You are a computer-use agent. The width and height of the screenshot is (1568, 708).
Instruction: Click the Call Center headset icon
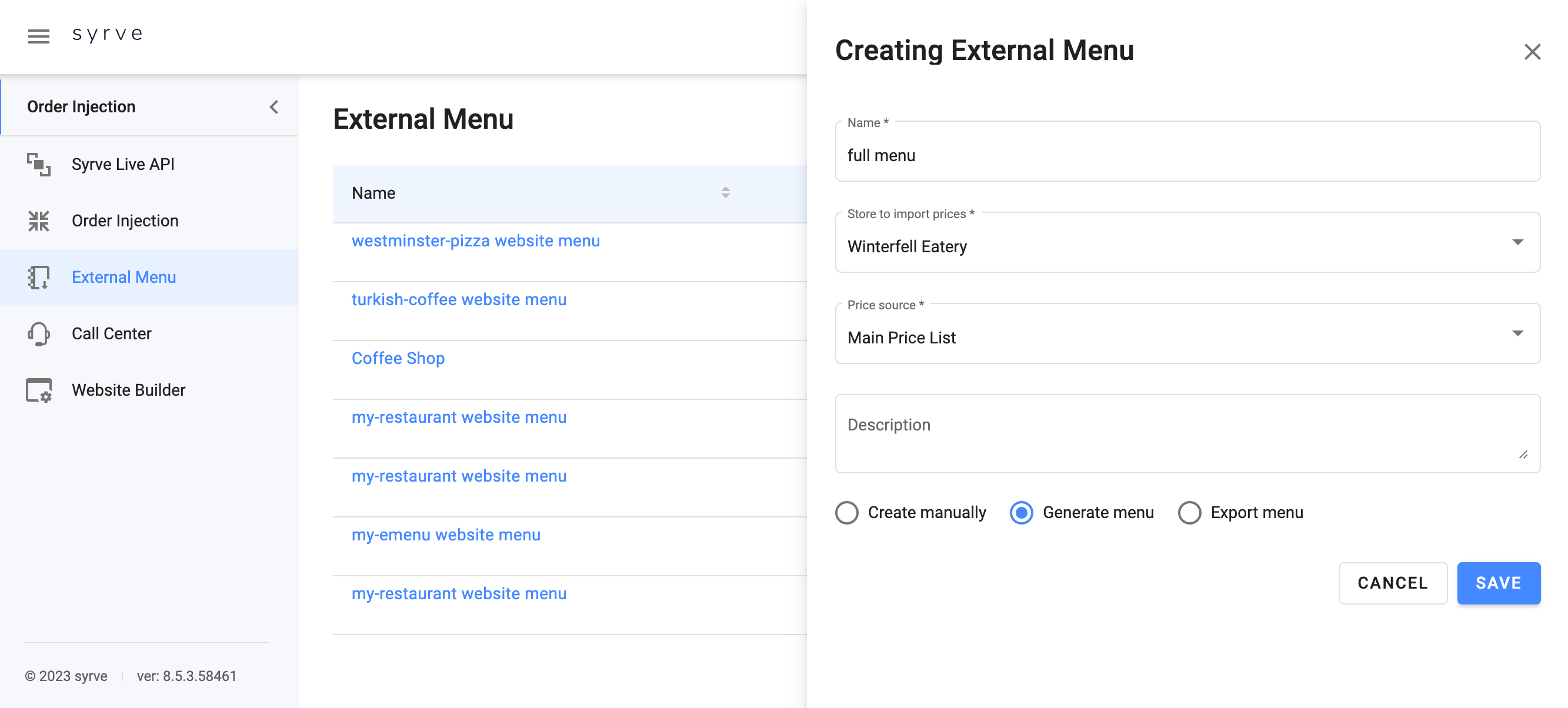pyautogui.click(x=38, y=333)
